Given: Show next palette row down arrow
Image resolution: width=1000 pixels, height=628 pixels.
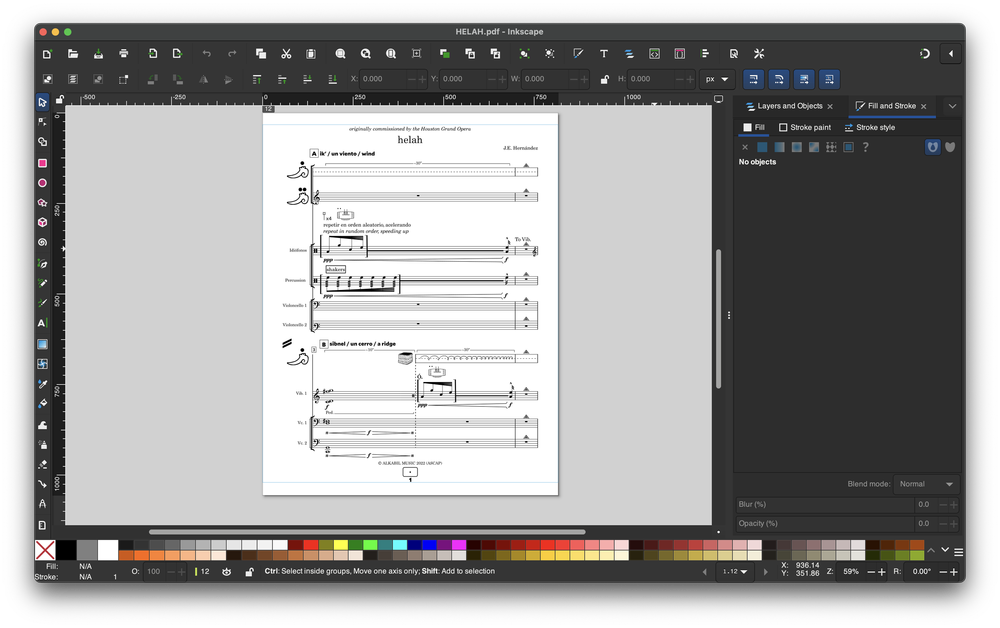Looking at the screenshot, I should [x=945, y=550].
